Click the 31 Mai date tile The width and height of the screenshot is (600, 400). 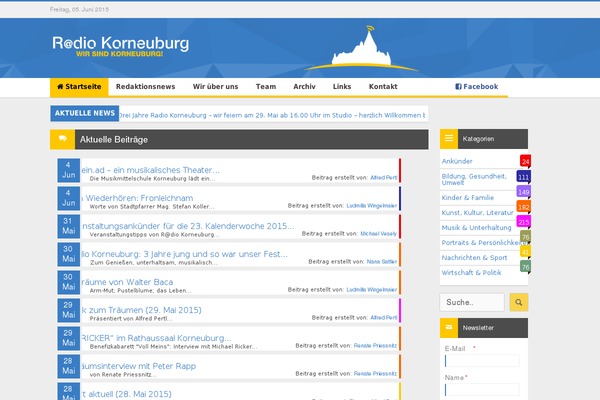69,226
